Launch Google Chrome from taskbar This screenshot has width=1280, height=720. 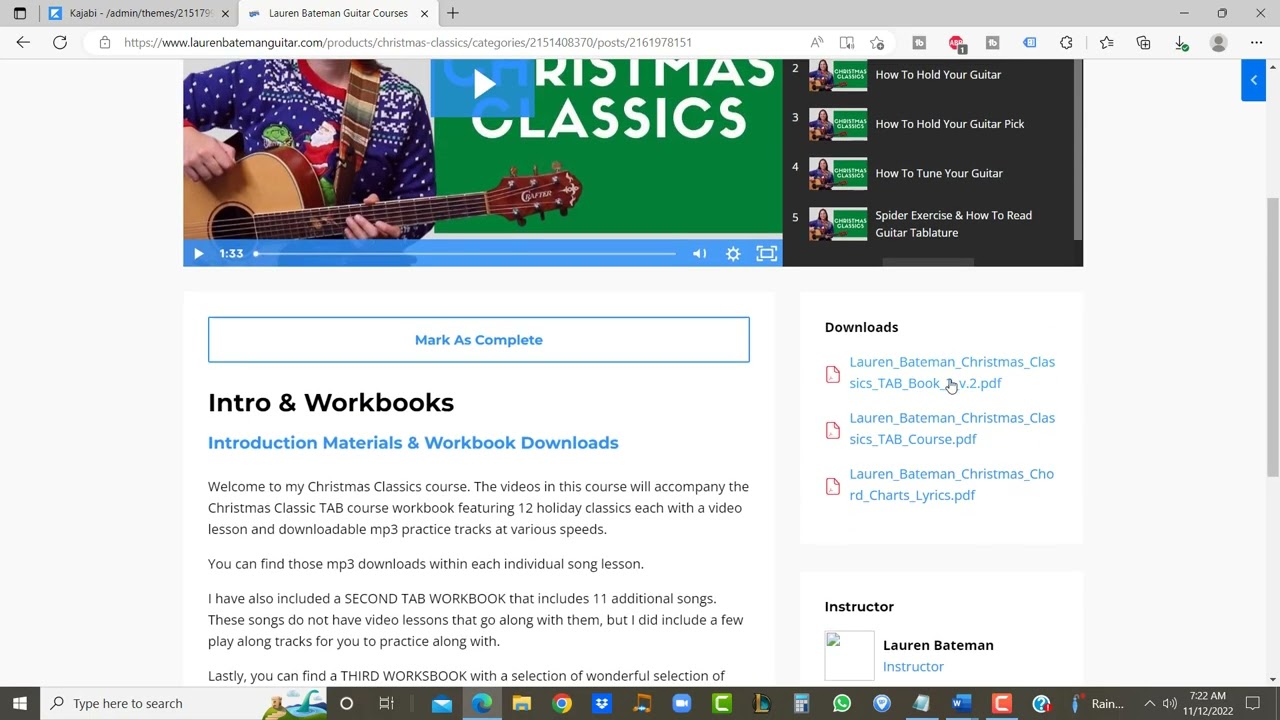[x=561, y=703]
